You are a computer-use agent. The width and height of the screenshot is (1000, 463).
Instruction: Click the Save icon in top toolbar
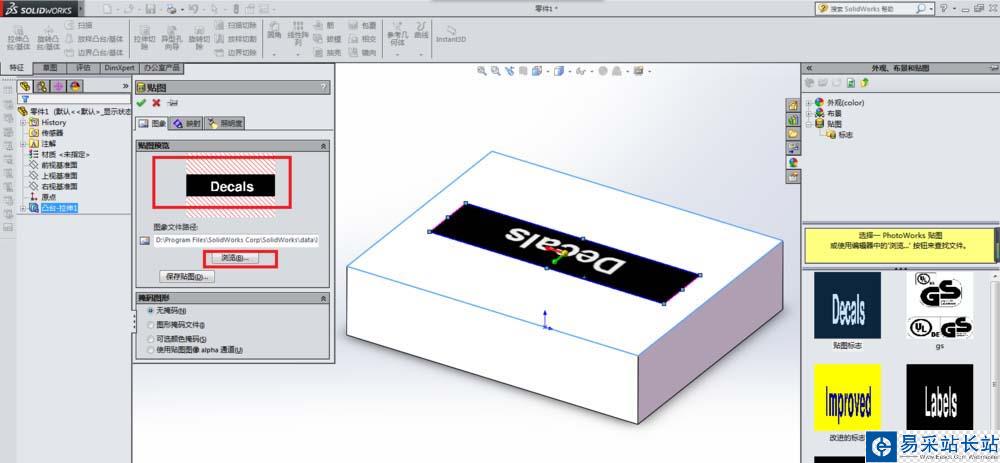coord(150,9)
